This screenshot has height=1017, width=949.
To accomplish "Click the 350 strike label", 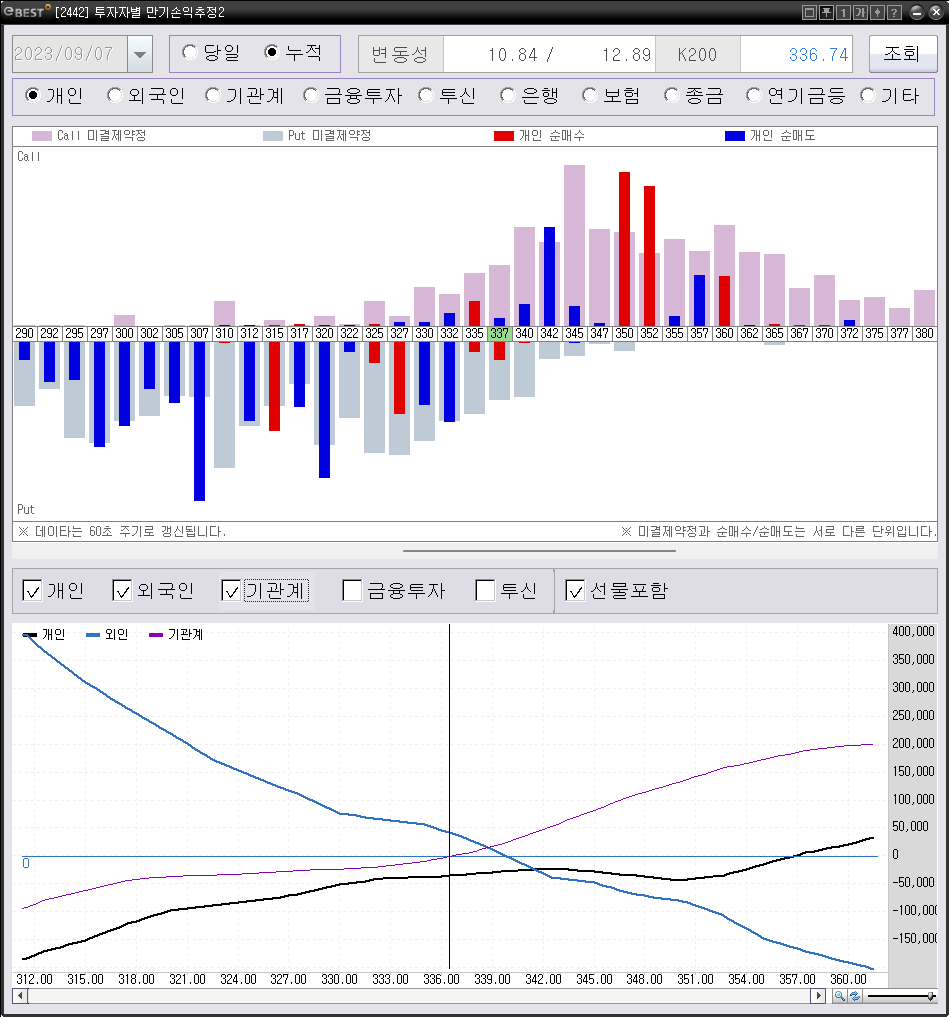I will pos(624,333).
